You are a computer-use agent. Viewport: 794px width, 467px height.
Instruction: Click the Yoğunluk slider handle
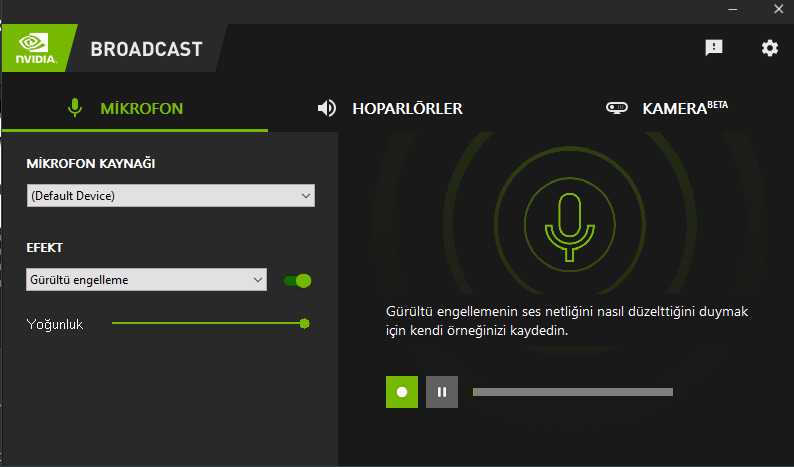[304, 324]
